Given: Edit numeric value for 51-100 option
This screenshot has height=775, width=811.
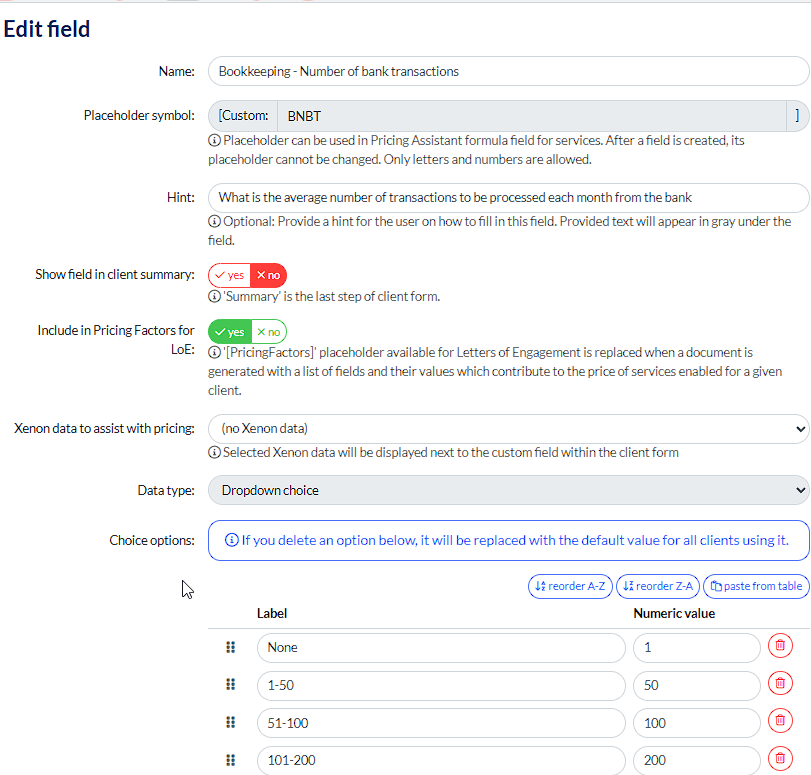Looking at the screenshot, I should coord(696,723).
